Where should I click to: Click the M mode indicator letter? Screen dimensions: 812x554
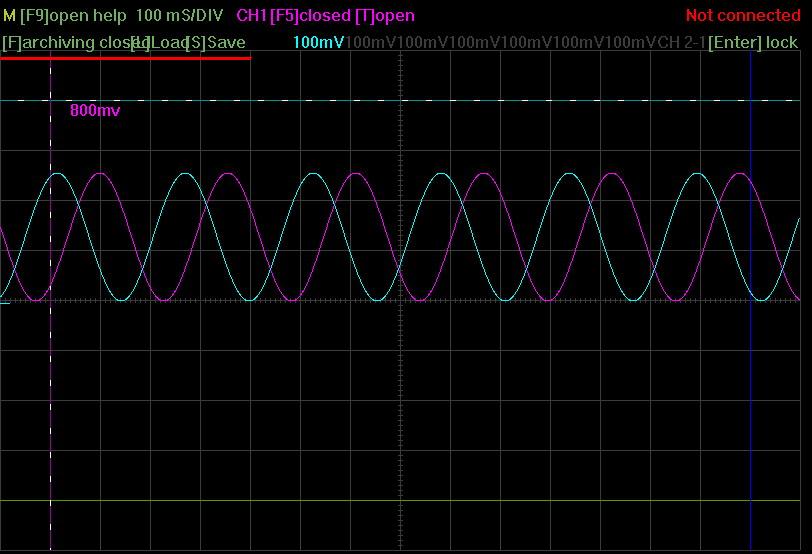pos(9,16)
